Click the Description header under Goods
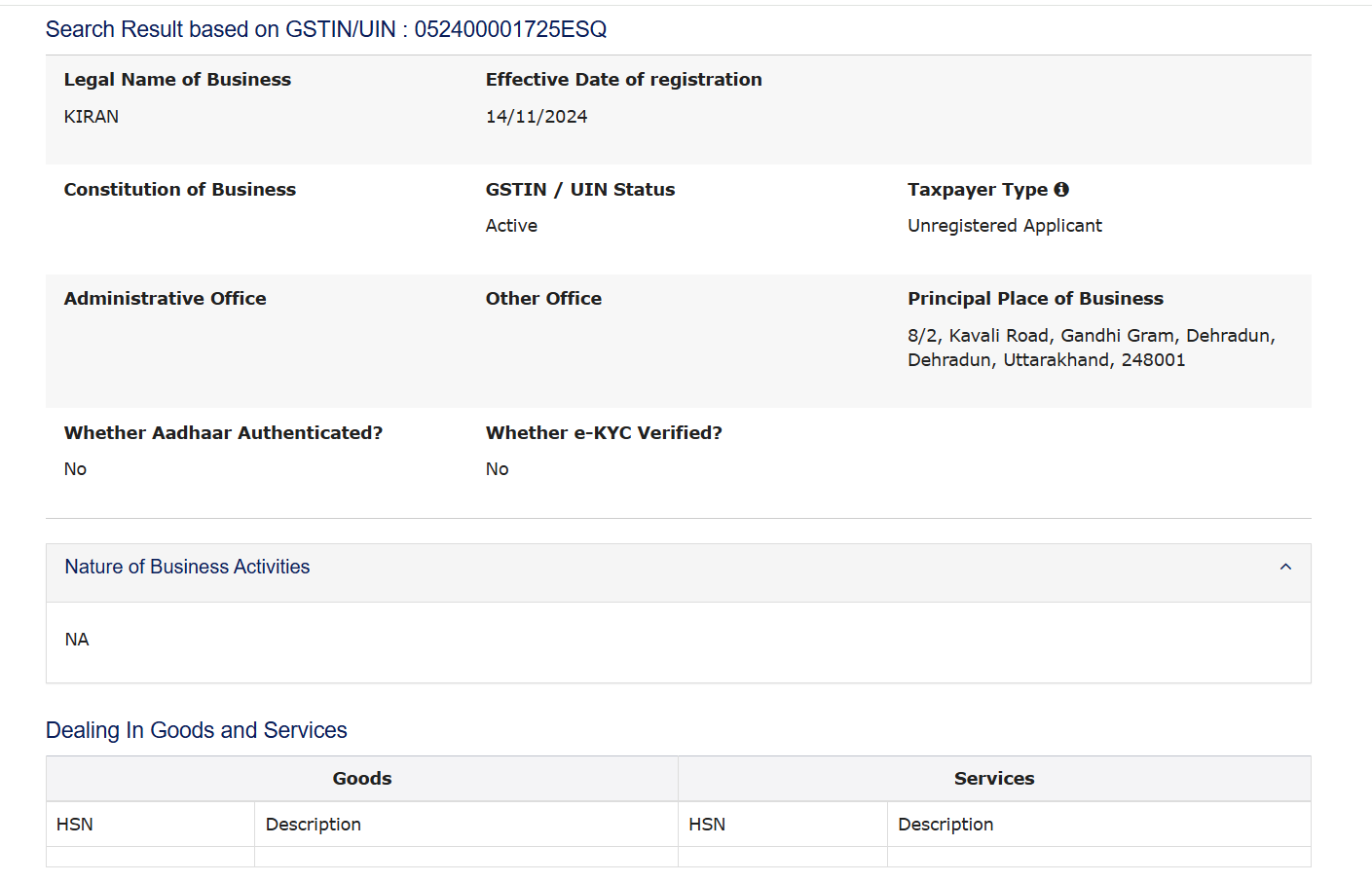The height and width of the screenshot is (883, 1372). pos(314,825)
